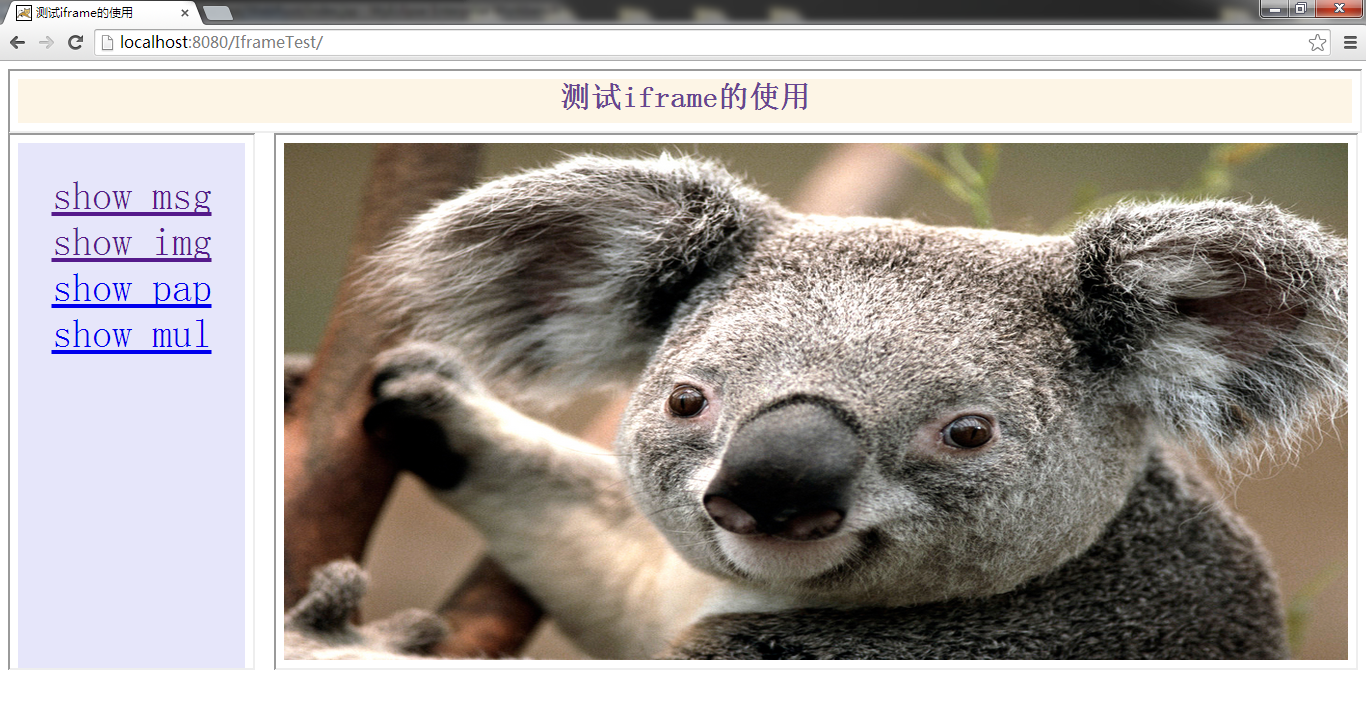Click the page heading 测试iframe的使用
Screen dimensions: 1366x725
point(686,97)
